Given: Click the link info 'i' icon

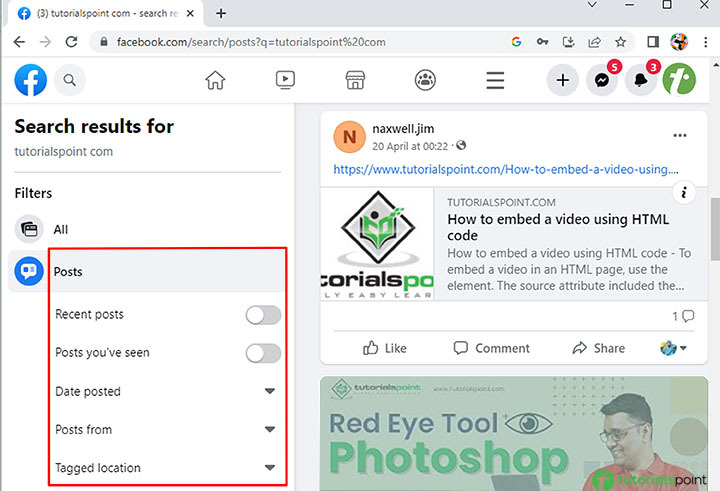Looking at the screenshot, I should coord(684,192).
